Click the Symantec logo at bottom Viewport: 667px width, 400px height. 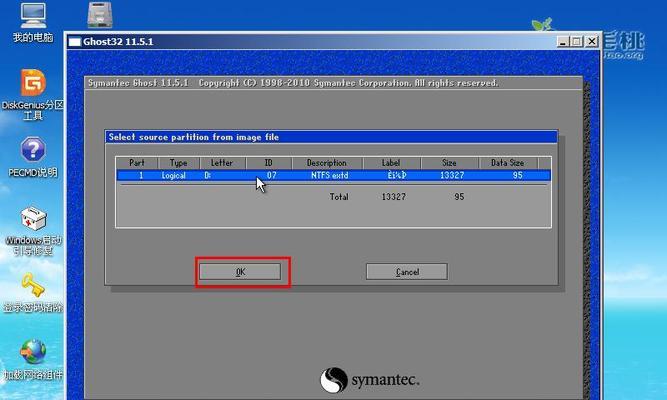pos(369,380)
